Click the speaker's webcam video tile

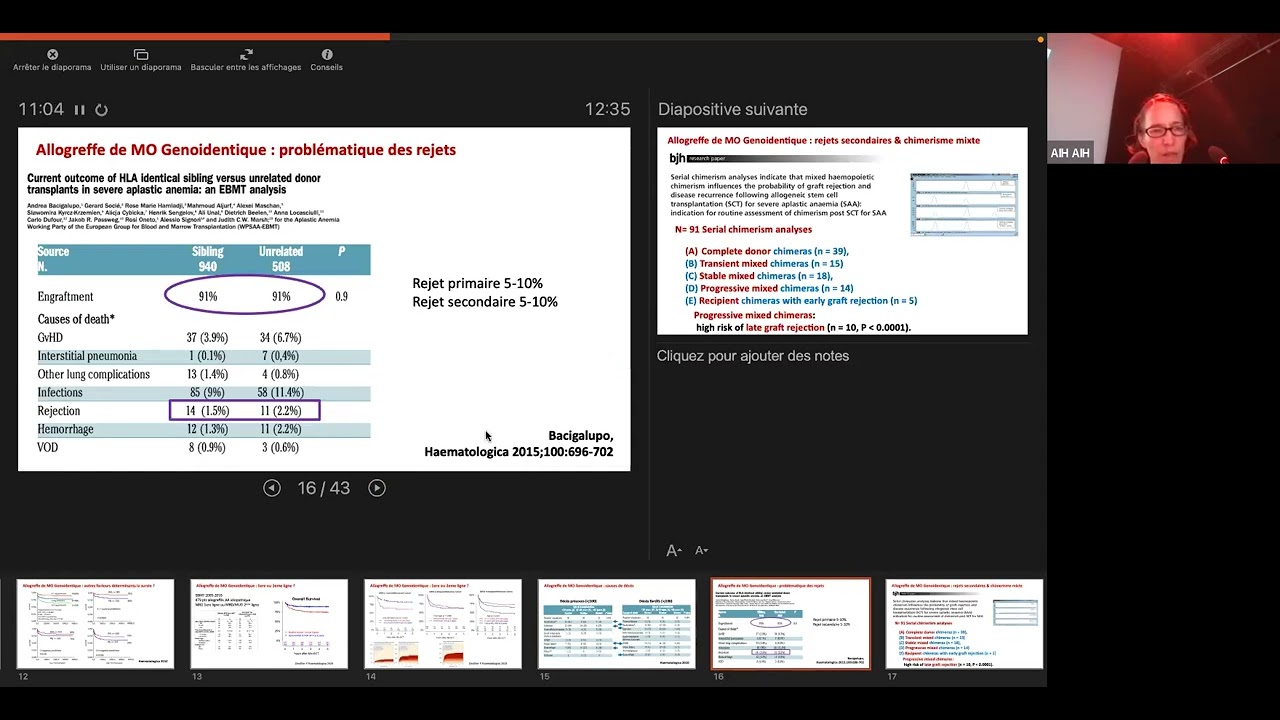(1163, 98)
